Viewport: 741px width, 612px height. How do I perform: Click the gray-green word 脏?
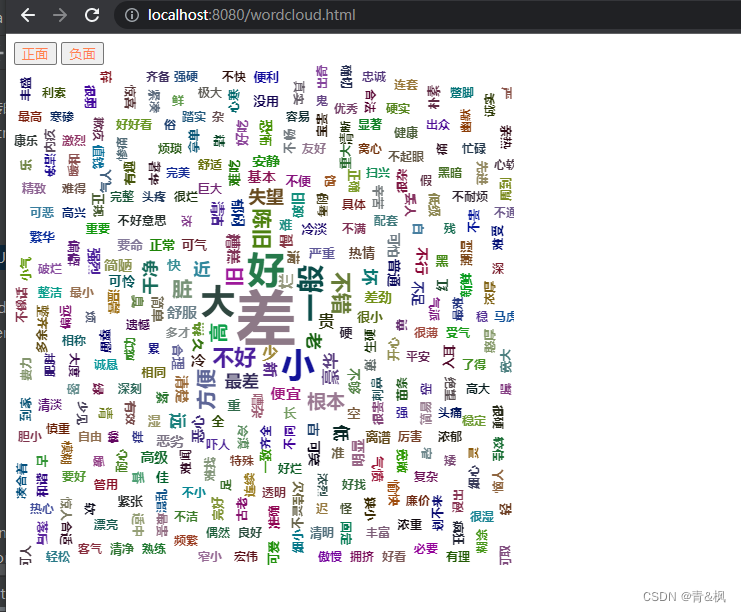coord(182,289)
